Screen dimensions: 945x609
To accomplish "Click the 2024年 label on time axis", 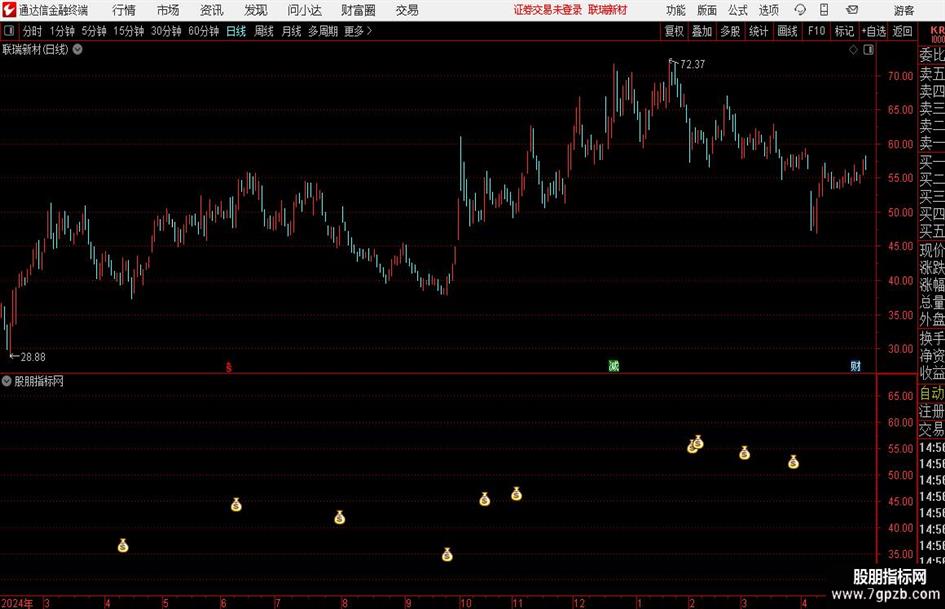I will pyautogui.click(x=17, y=603).
